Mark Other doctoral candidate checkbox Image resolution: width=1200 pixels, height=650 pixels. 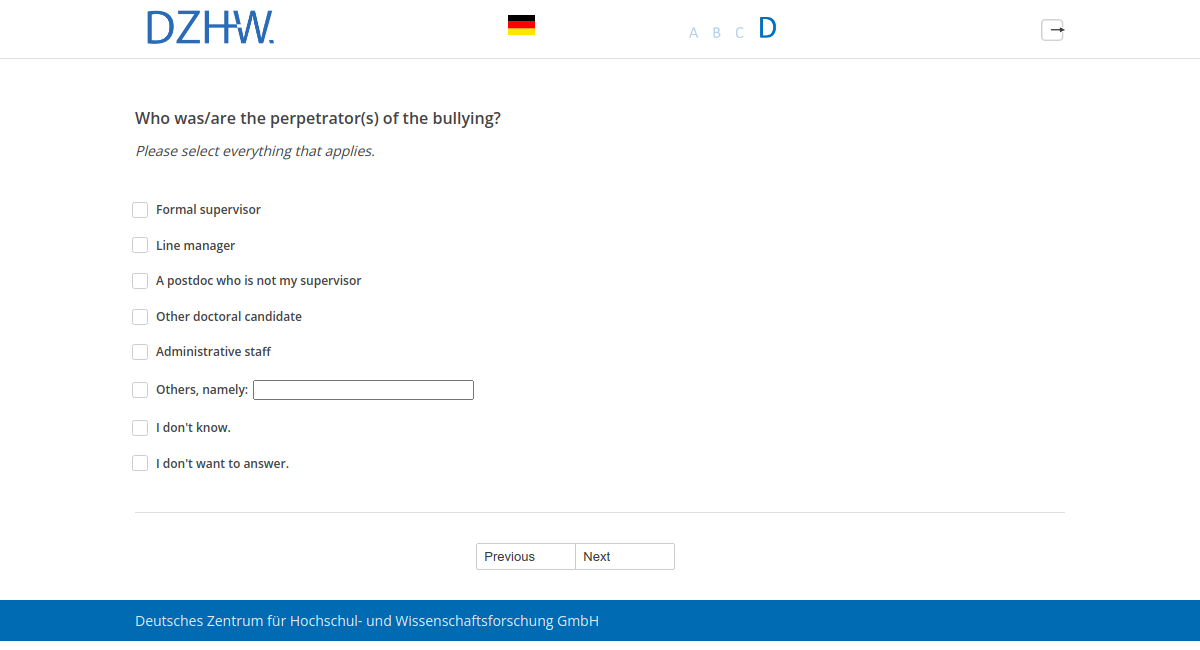click(140, 317)
